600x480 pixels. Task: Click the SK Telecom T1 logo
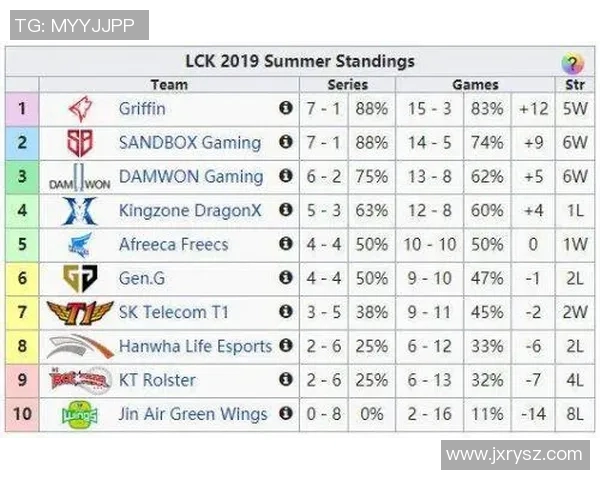point(79,313)
